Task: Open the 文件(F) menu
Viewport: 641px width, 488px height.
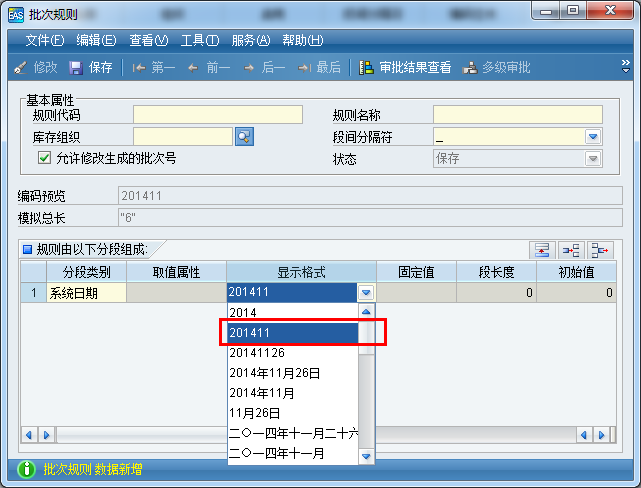Action: pyautogui.click(x=44, y=40)
